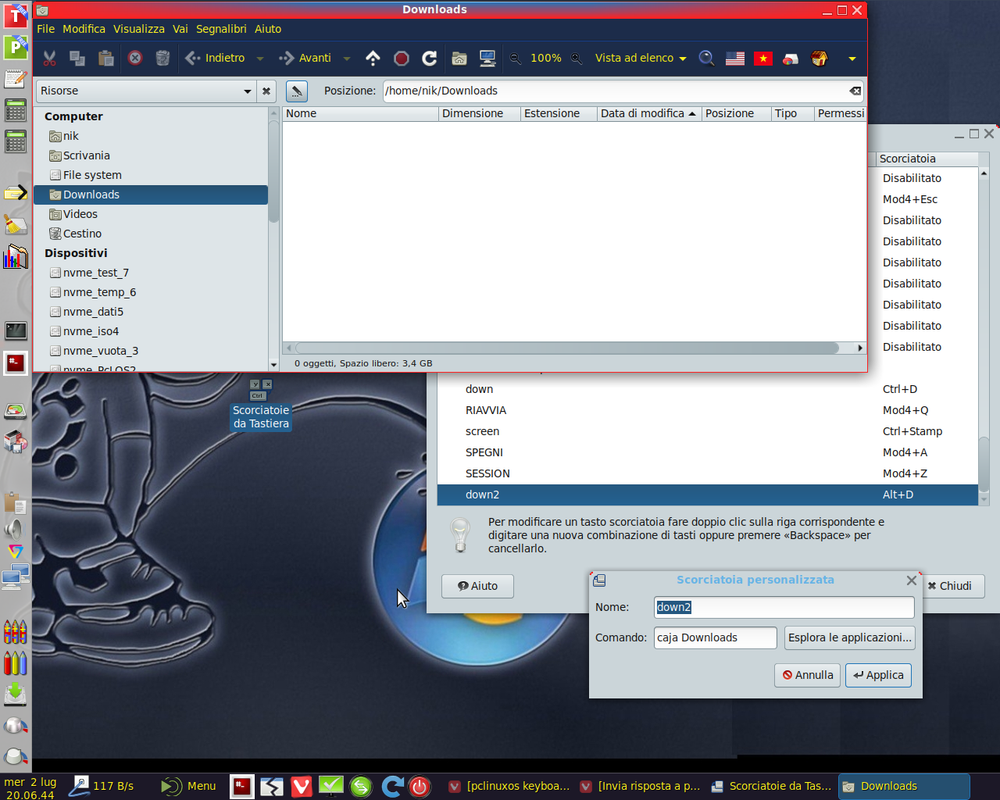Open the Segnalibri menu
The image size is (1000, 800).
221,29
